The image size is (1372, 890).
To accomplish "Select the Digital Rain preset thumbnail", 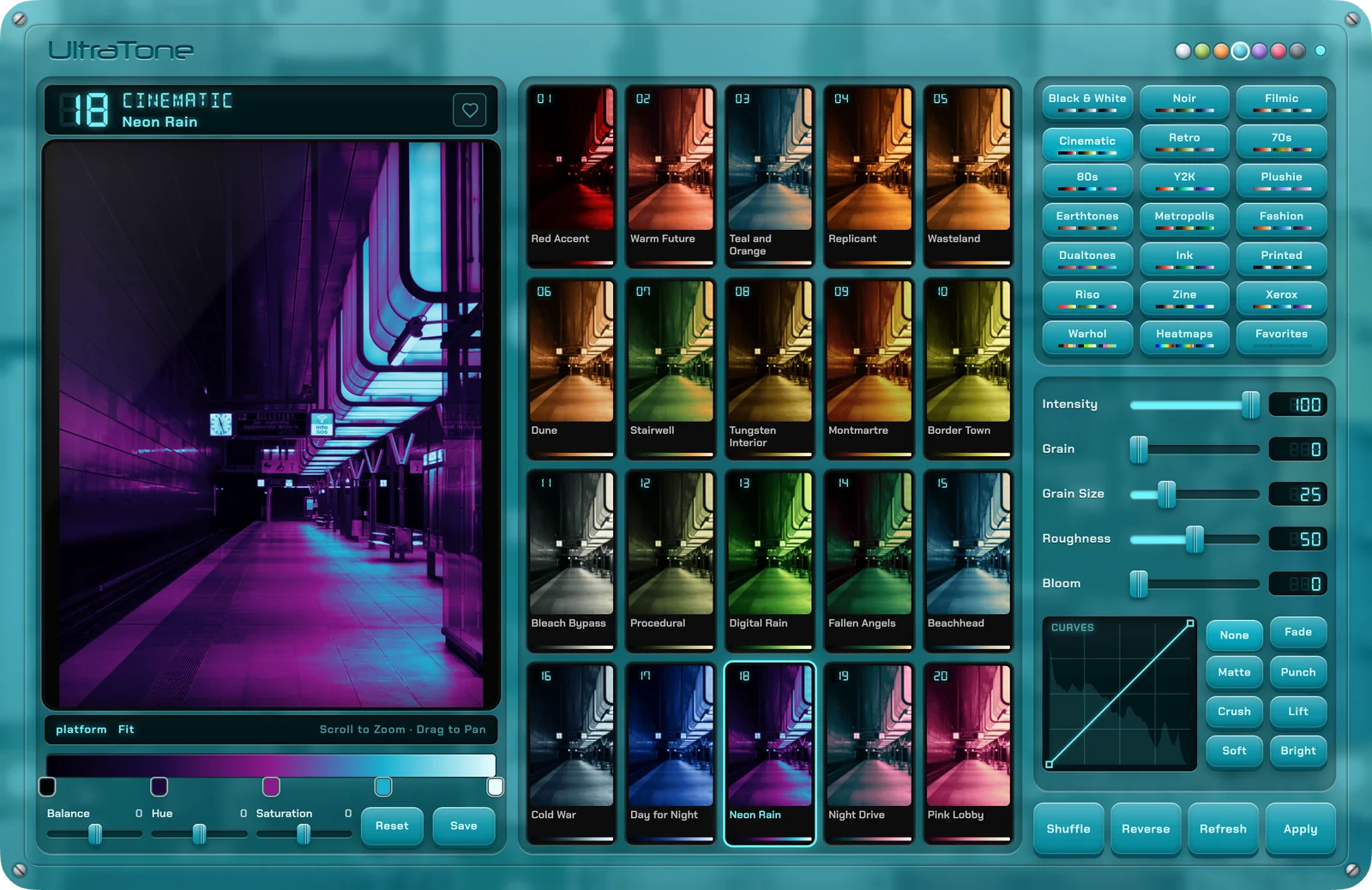I will pos(770,561).
